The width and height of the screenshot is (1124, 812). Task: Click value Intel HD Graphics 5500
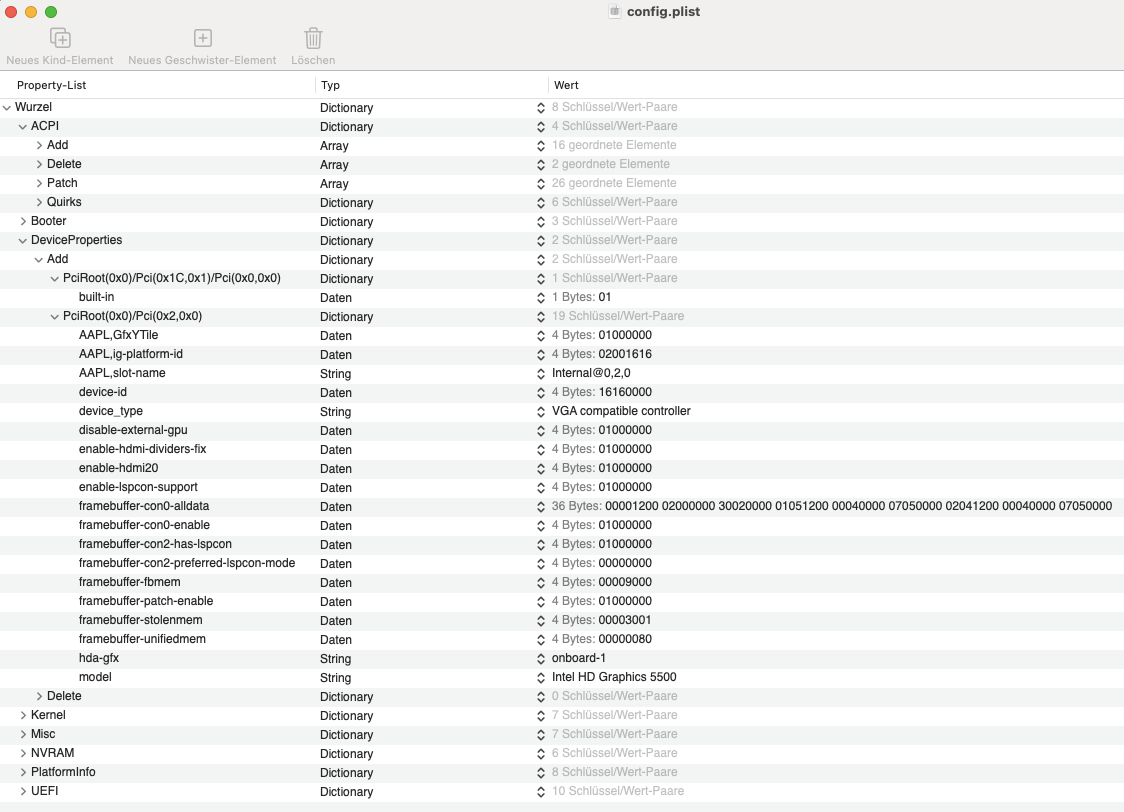click(614, 677)
